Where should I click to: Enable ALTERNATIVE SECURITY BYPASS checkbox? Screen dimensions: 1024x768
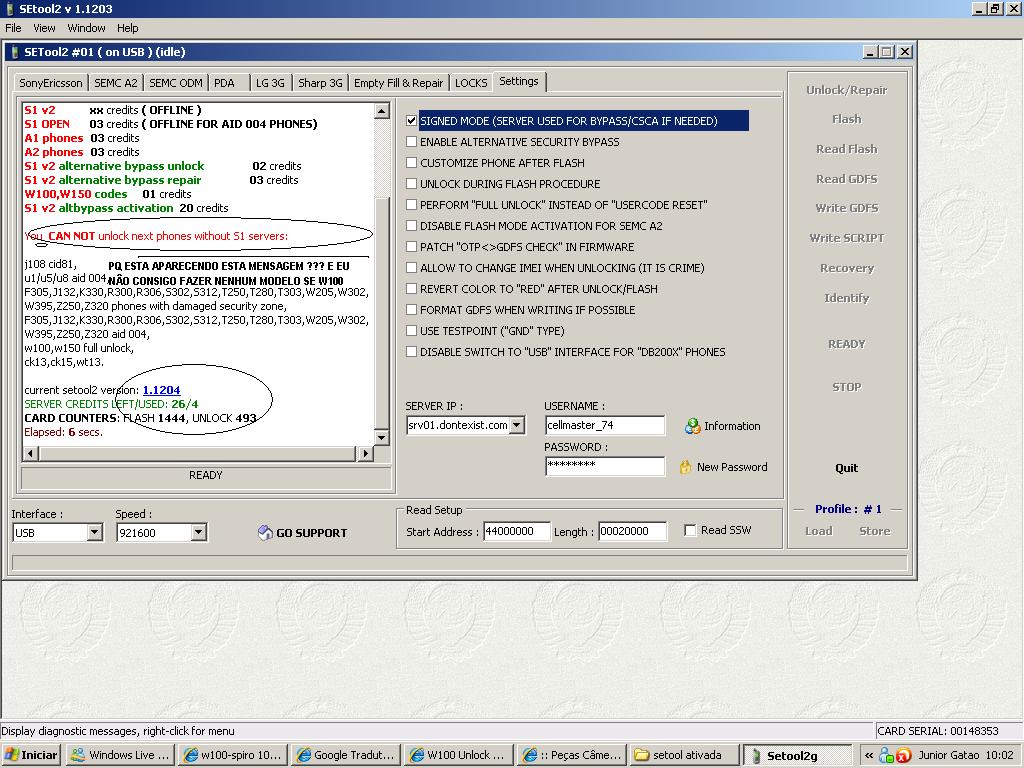point(411,142)
